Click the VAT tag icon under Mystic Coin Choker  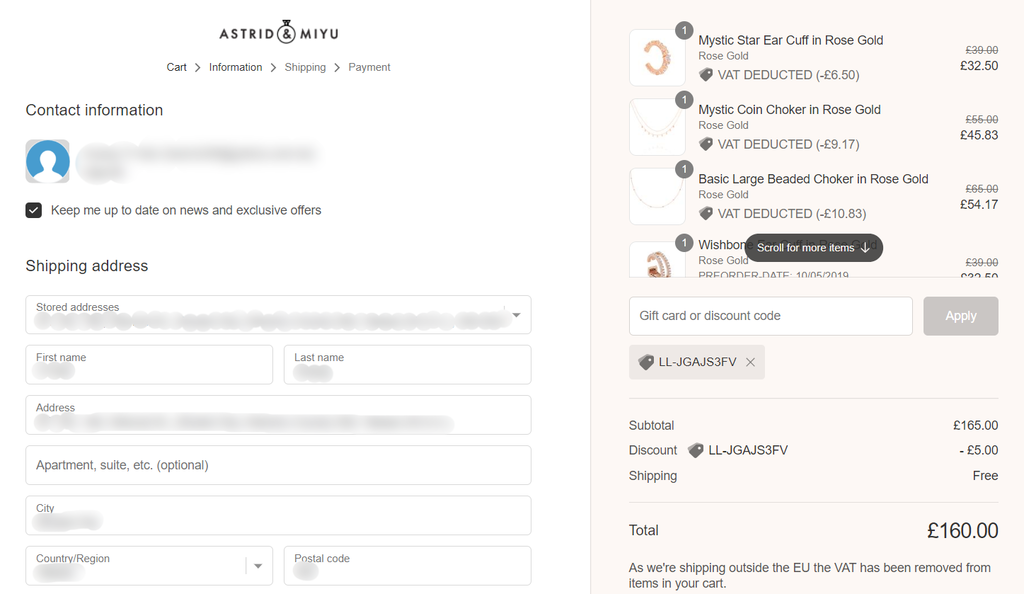706,144
